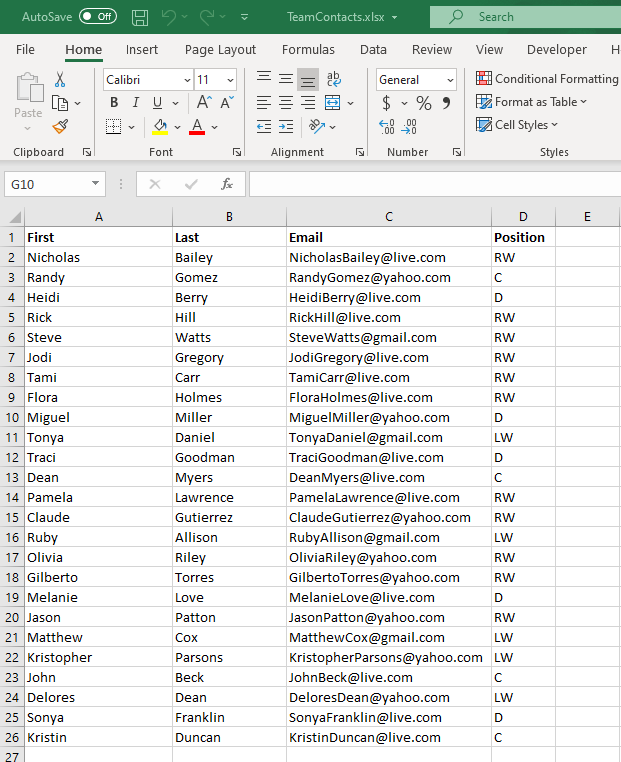Select the cell containing MiguelMiller@yahoo.com
Viewport: 621px width, 762px height.
click(x=389, y=417)
